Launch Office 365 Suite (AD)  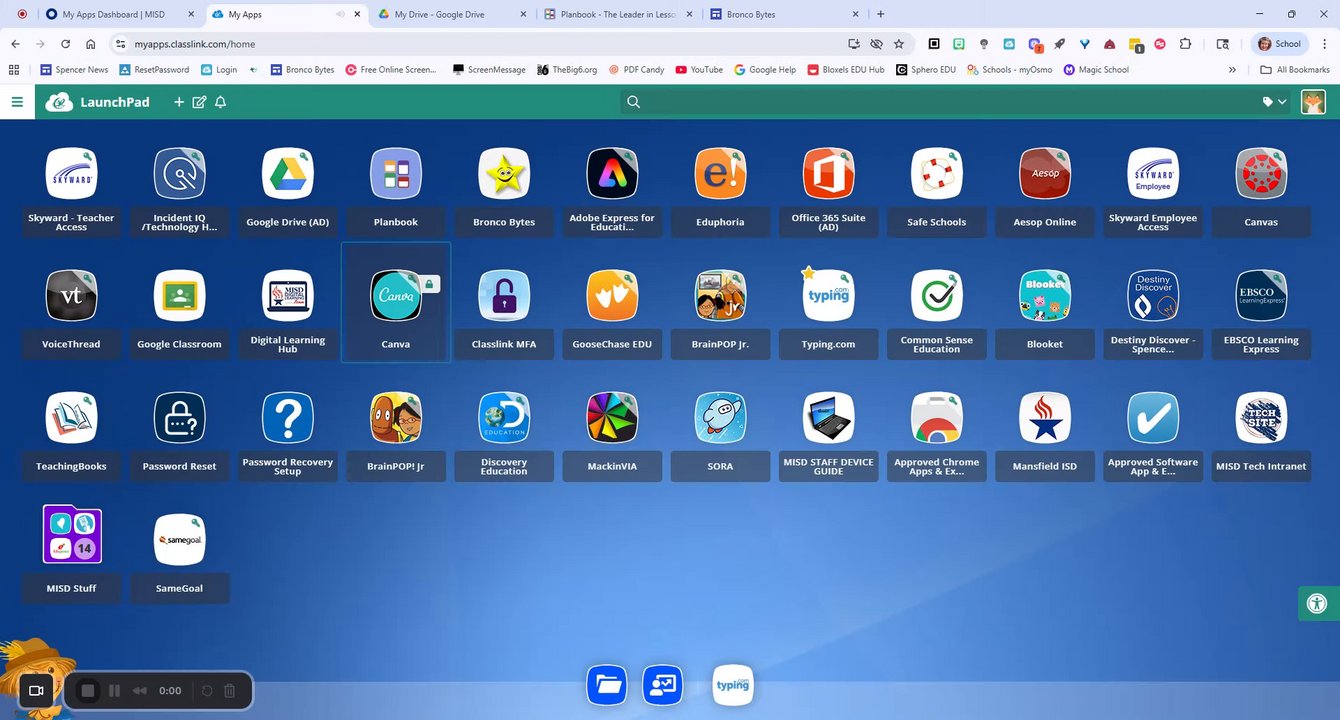(828, 174)
